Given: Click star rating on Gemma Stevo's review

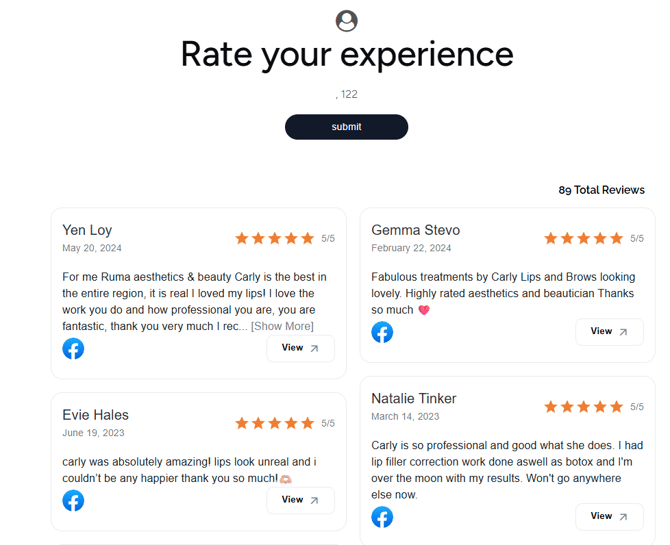Looking at the screenshot, I should coord(583,238).
